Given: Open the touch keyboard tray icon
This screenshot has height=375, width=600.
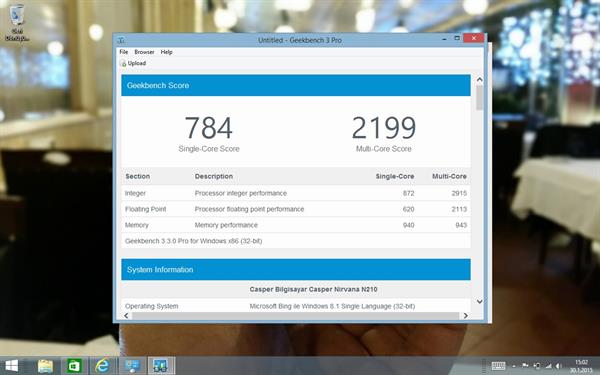Looking at the screenshot, I should (498, 366).
